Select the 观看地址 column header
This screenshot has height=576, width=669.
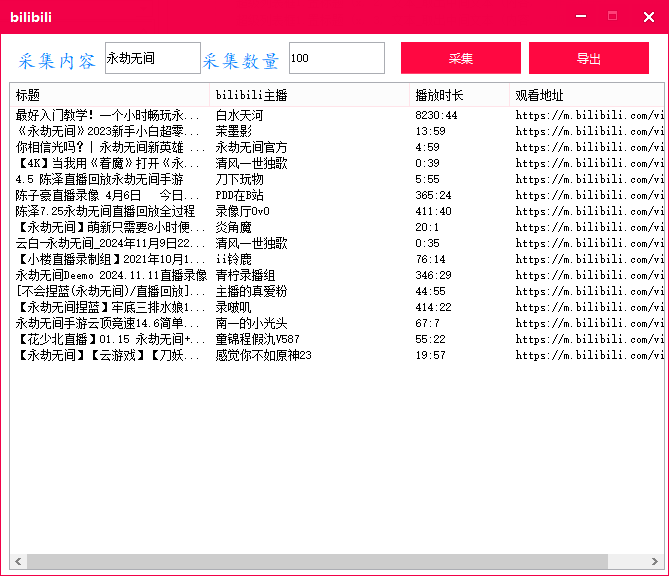(x=585, y=96)
